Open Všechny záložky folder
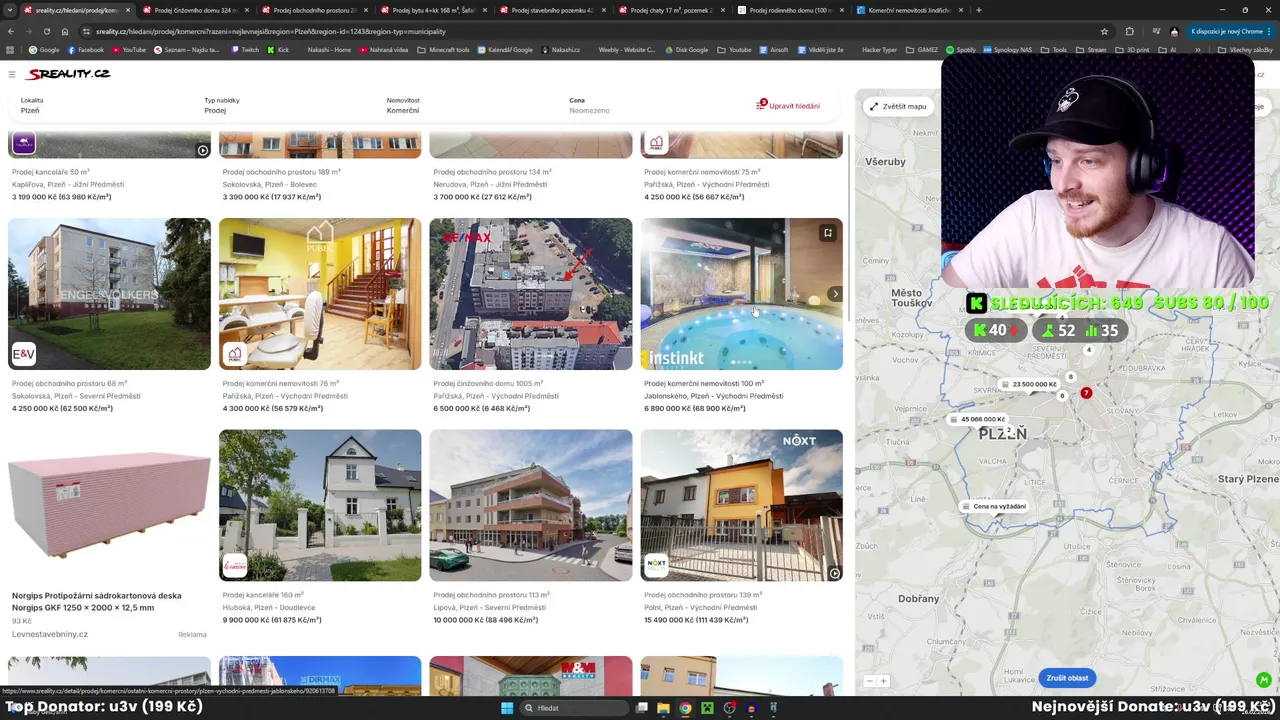 [1245, 50]
